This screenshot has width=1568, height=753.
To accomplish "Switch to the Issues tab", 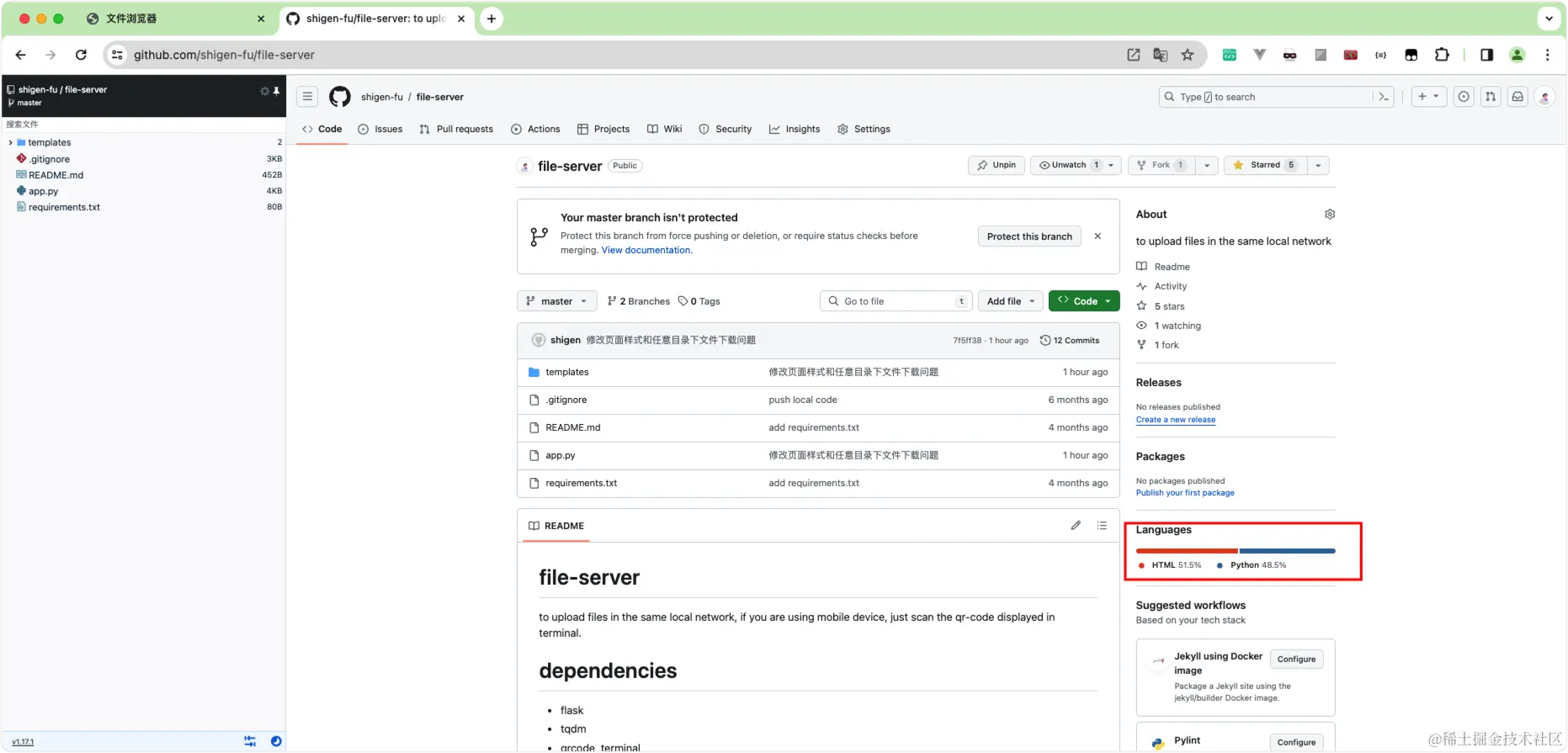I will tap(380, 130).
